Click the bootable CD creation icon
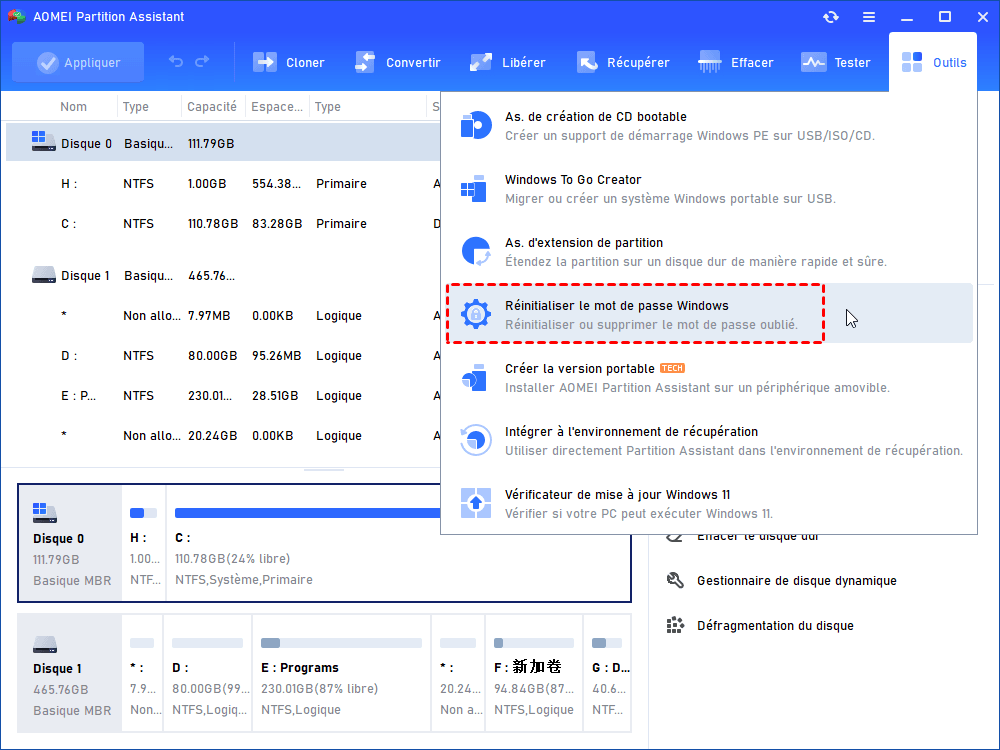1000x750 pixels. tap(476, 126)
